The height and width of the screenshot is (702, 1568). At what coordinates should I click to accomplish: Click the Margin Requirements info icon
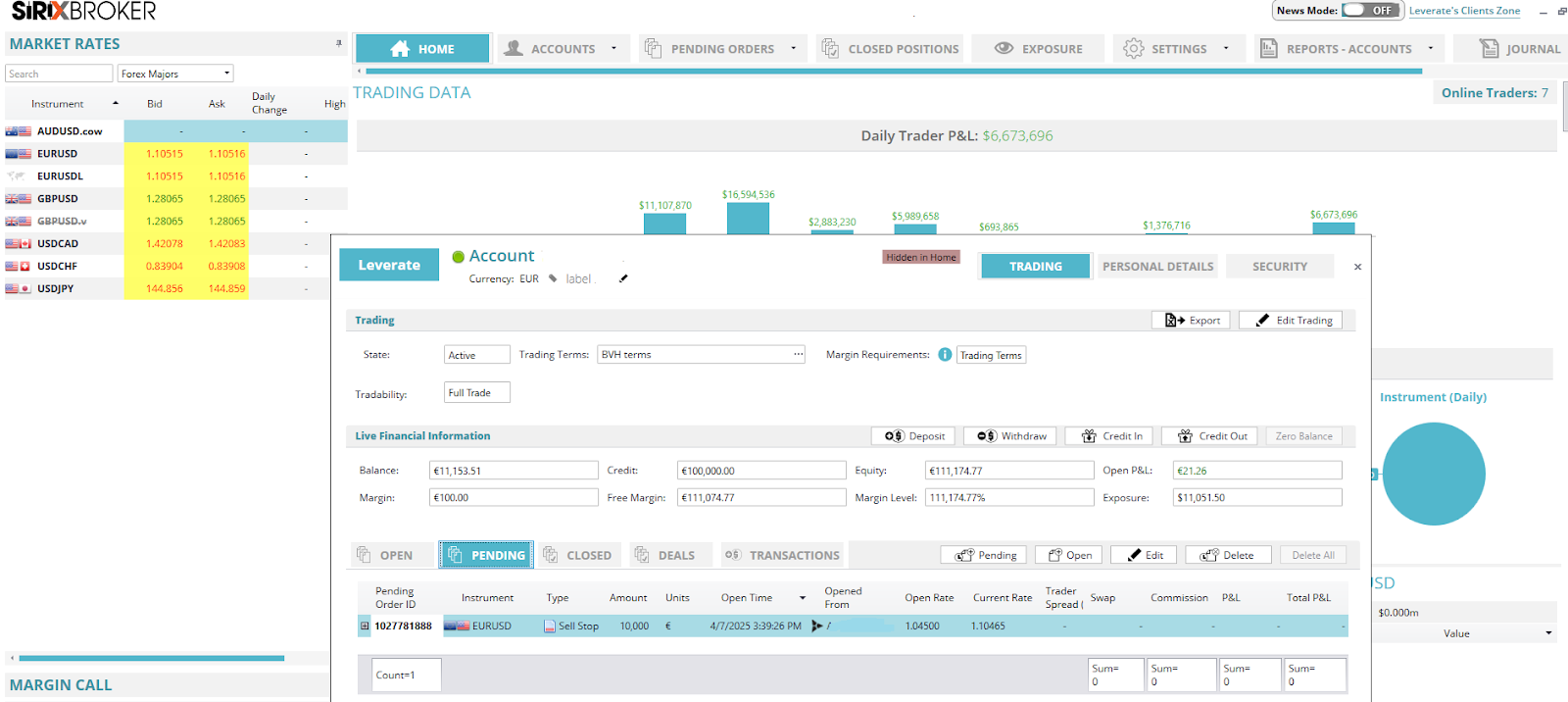(945, 355)
